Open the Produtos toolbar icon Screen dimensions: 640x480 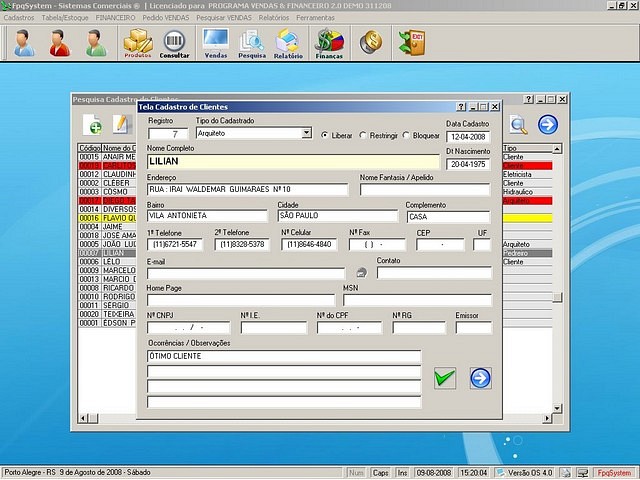click(x=138, y=43)
